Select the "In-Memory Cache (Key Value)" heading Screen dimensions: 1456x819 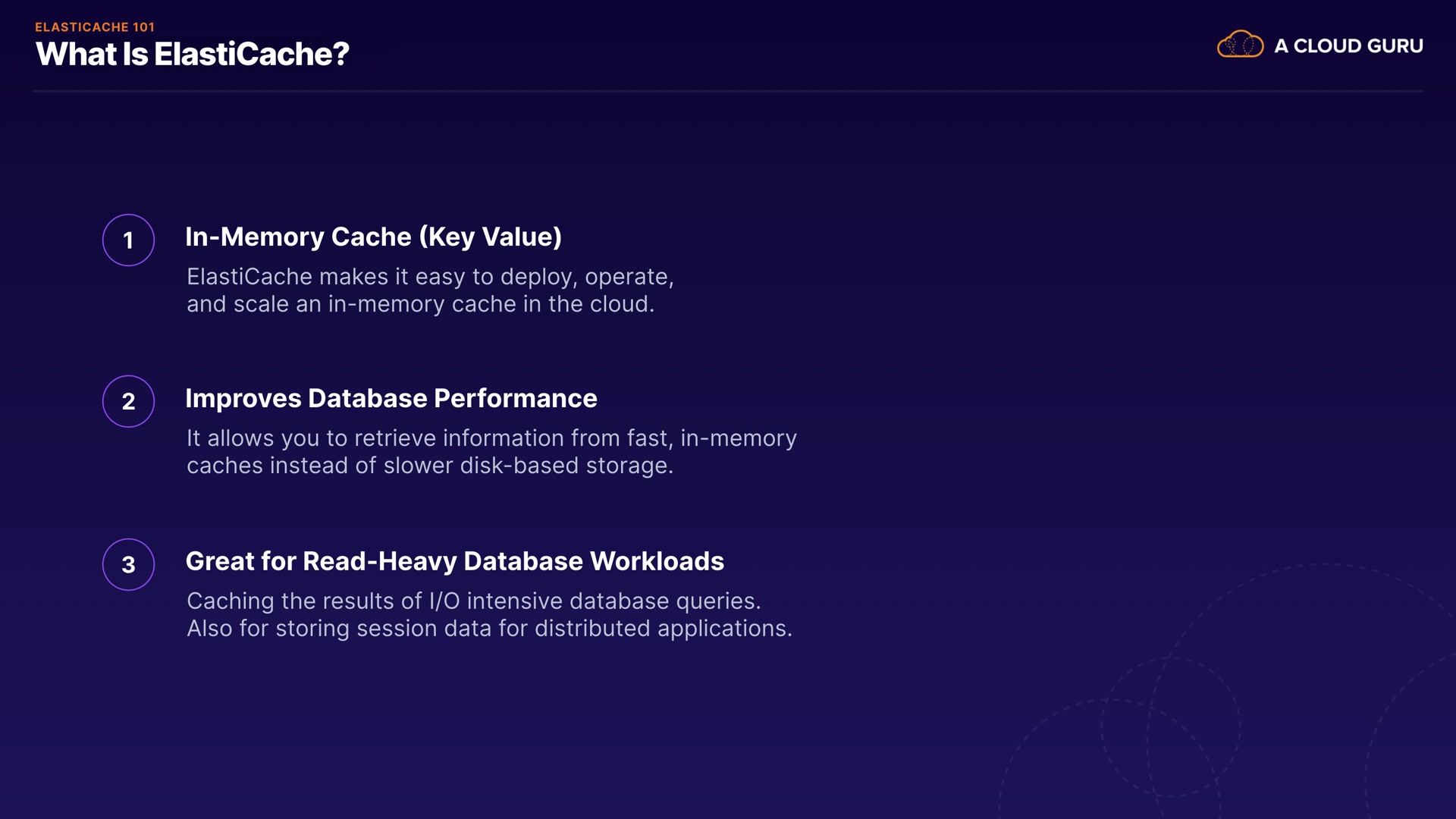coord(373,237)
